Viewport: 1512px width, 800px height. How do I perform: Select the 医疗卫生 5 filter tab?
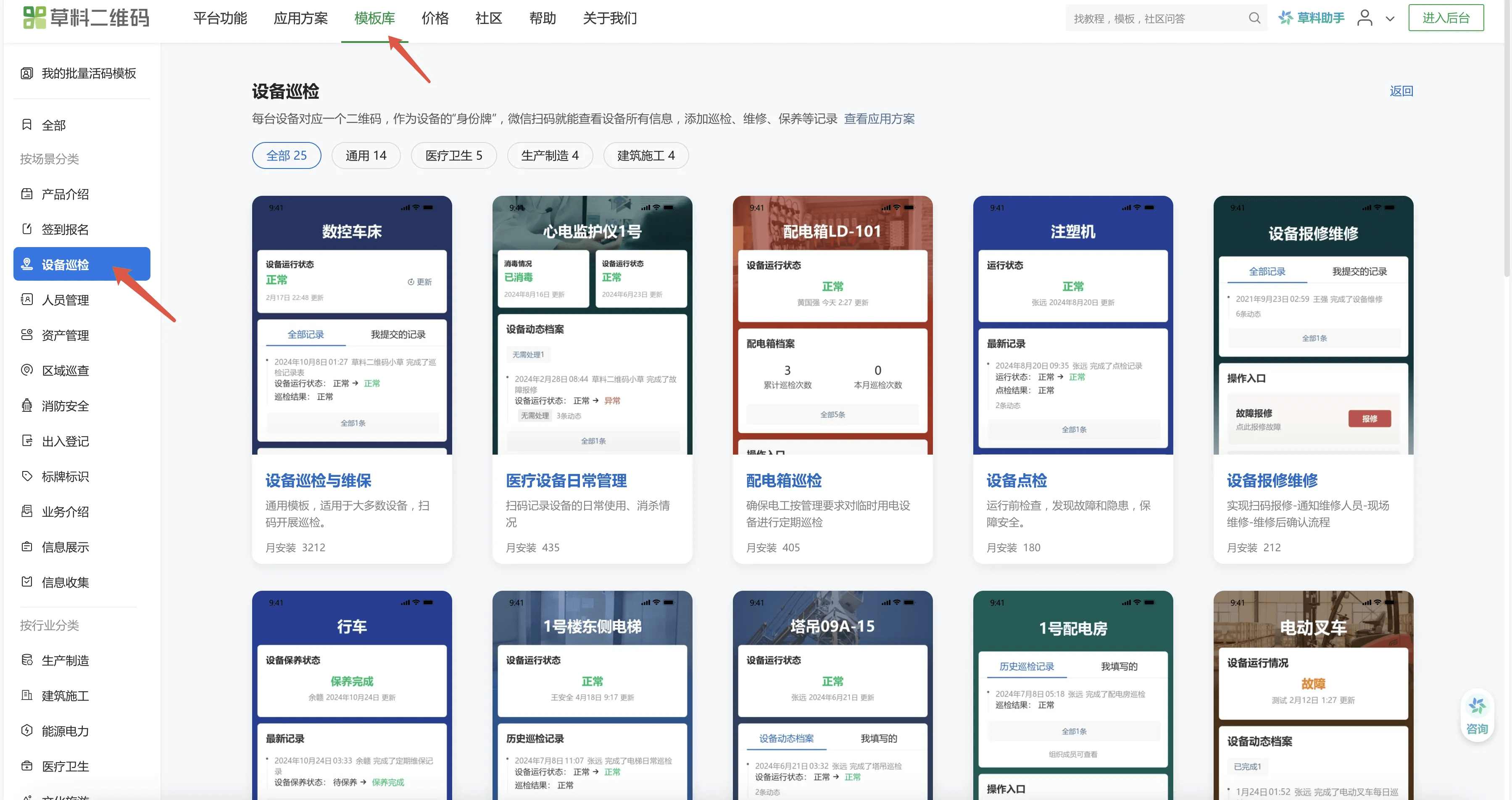tap(454, 155)
